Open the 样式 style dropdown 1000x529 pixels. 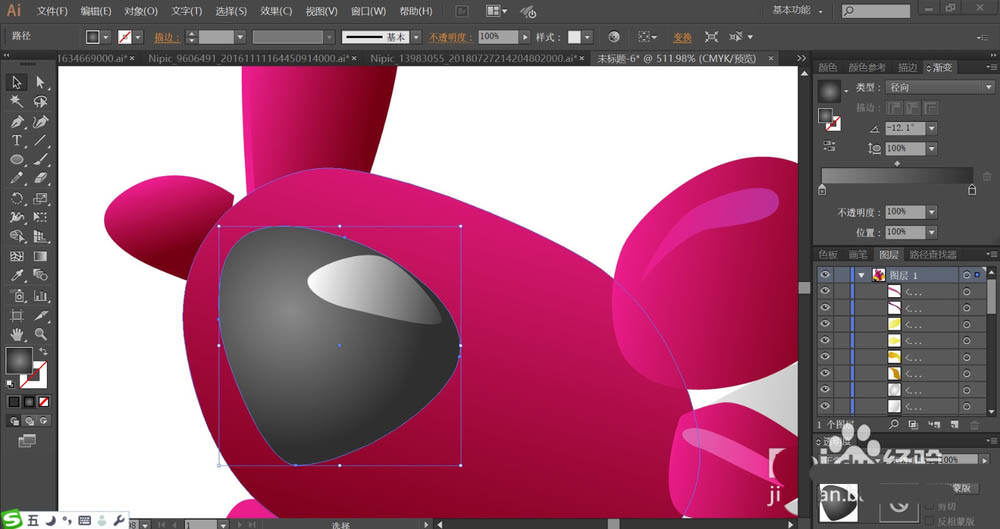pos(587,37)
